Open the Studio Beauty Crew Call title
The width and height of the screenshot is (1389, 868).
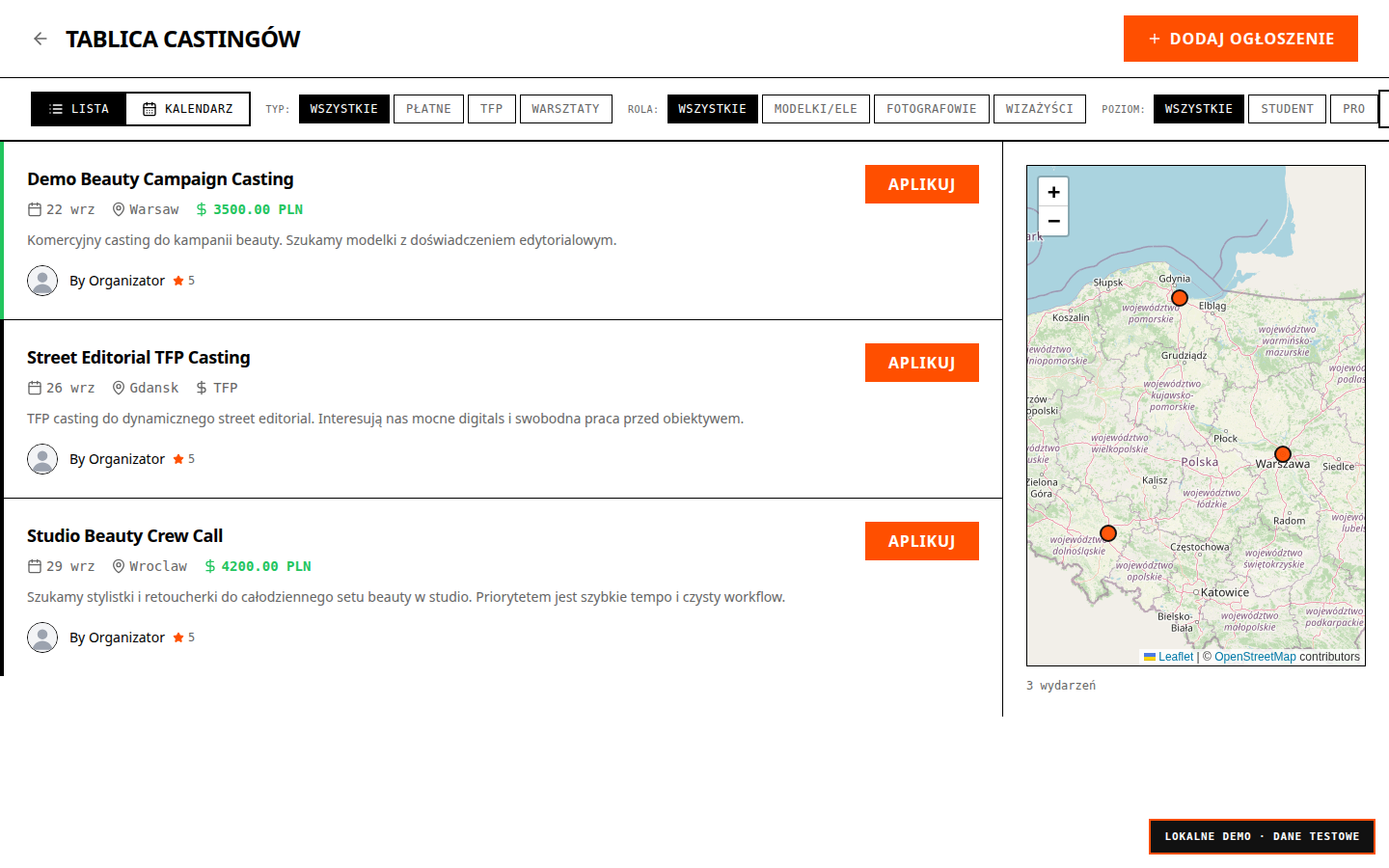coord(125,536)
